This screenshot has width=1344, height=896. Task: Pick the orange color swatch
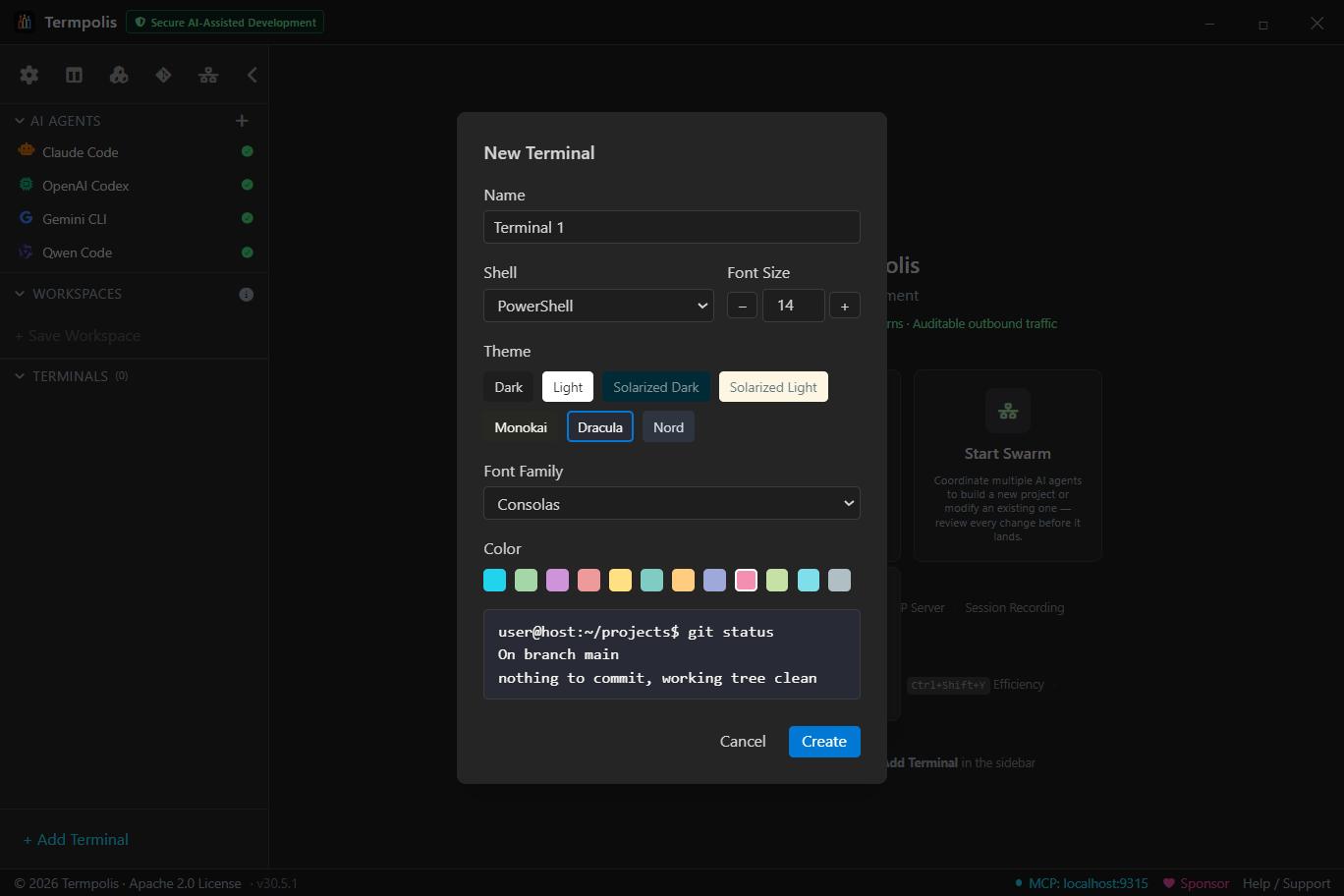[684, 580]
